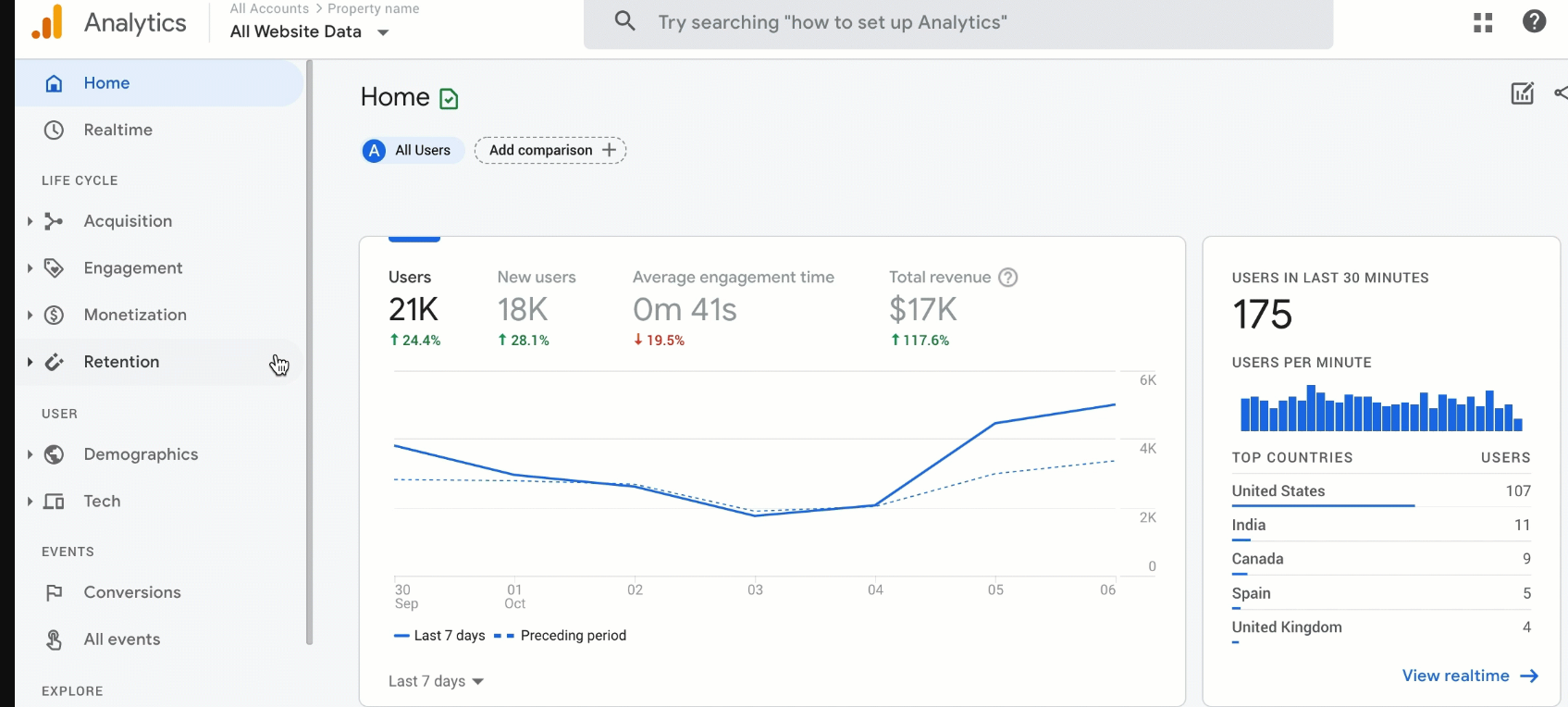
Task: Click the Preceding period legend entry
Action: (561, 636)
